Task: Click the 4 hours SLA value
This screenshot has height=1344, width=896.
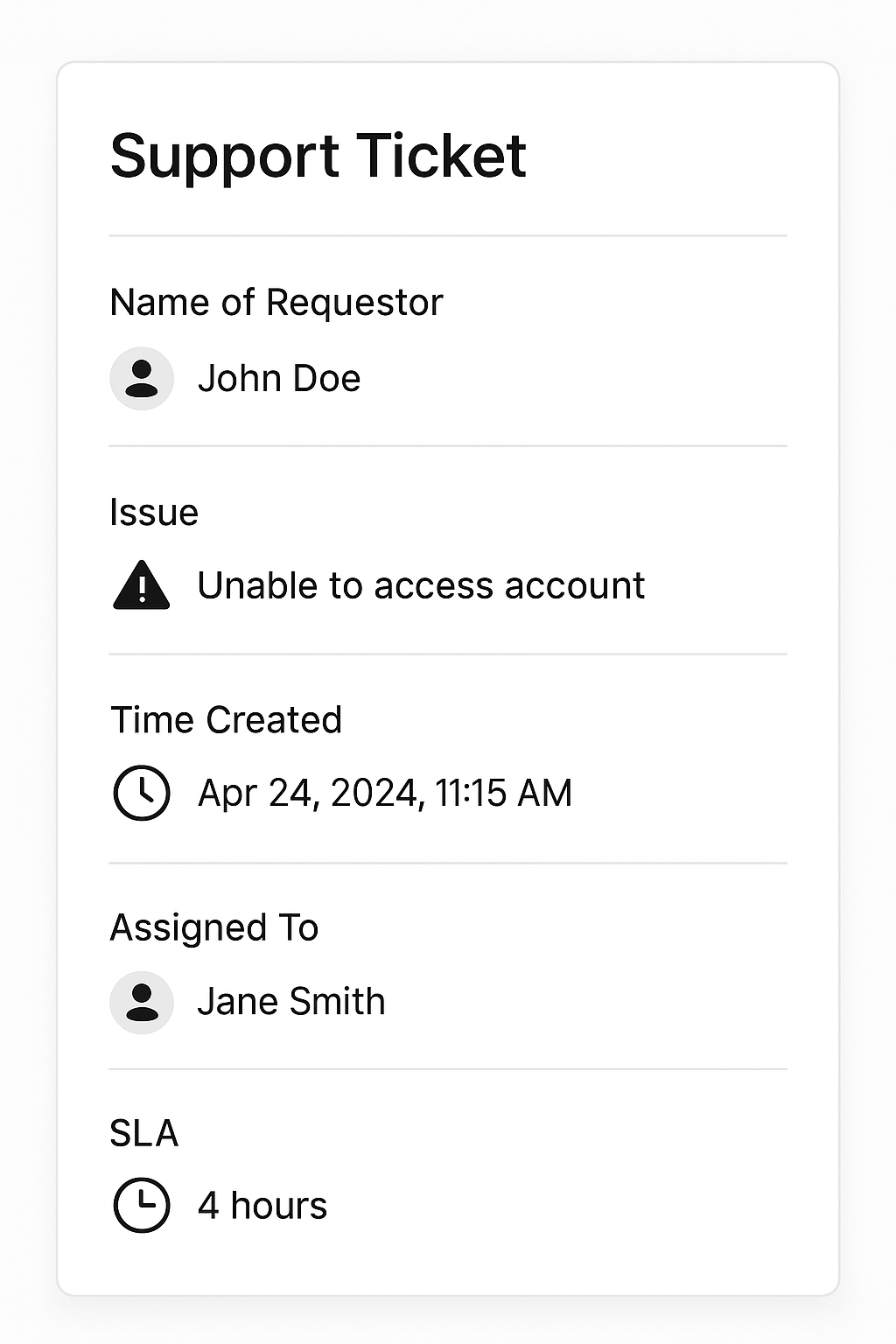Action: click(262, 1206)
